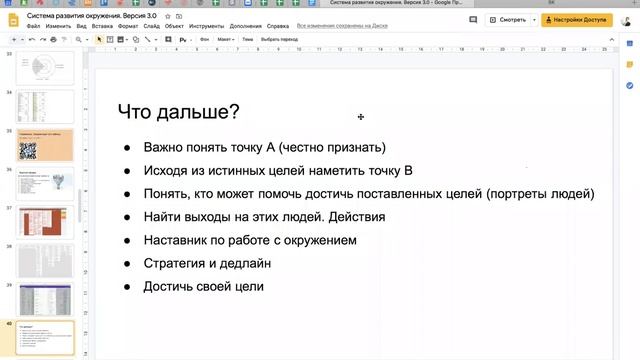
Task: Click bullet text Важно понять точку А
Action: click(x=264, y=147)
